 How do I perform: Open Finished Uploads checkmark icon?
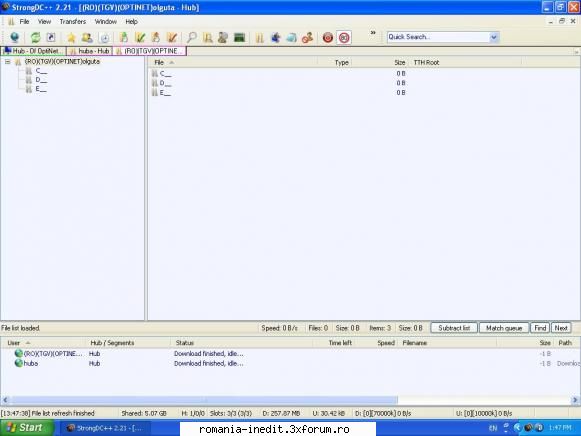coord(172,37)
